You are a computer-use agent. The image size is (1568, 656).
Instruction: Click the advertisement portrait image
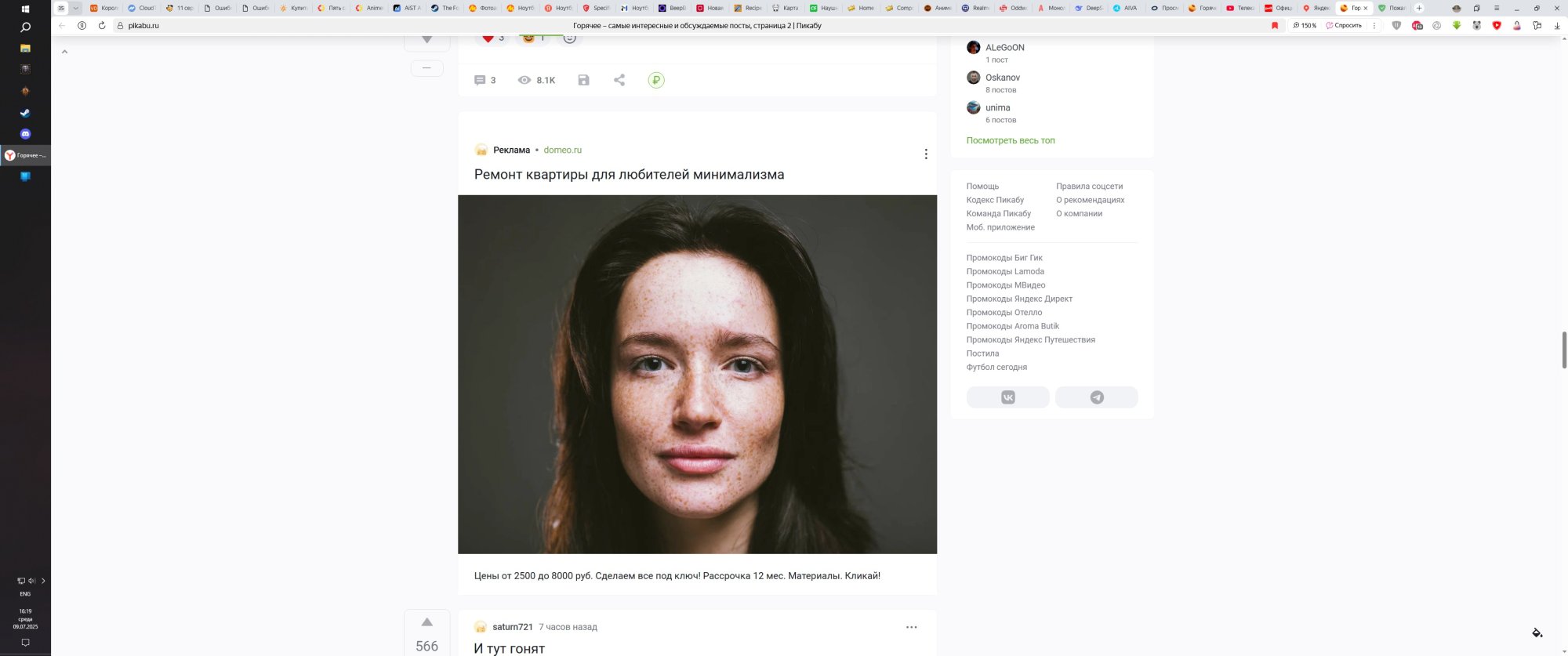(697, 374)
